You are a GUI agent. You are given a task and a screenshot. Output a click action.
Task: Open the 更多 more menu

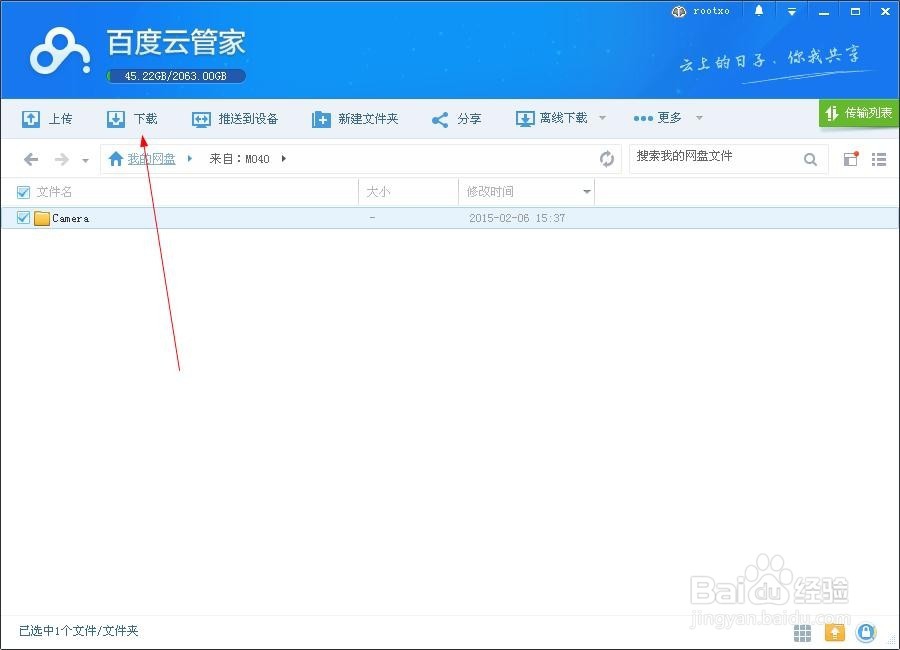(x=658, y=118)
